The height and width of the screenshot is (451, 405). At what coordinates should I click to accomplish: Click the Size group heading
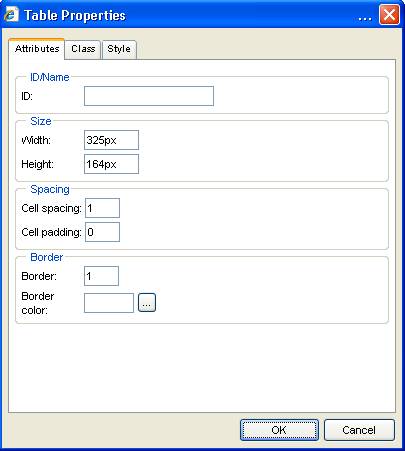[41, 121]
